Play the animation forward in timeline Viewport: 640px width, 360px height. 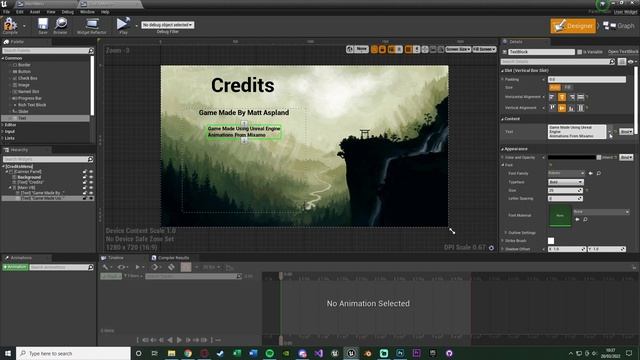click(179, 340)
